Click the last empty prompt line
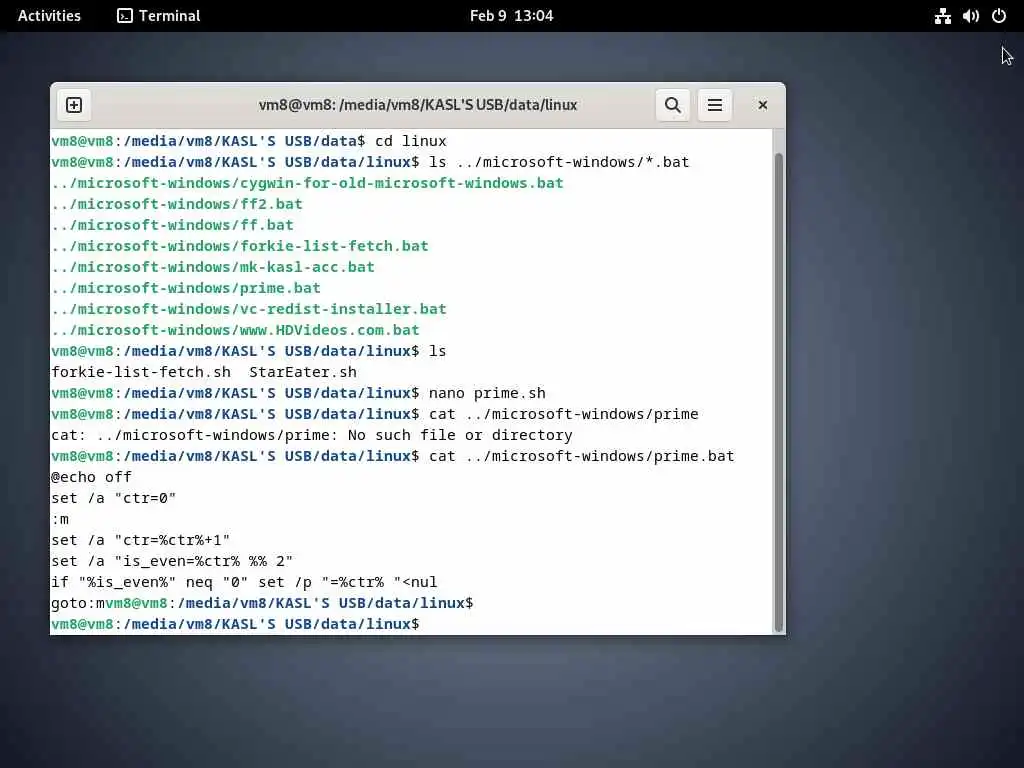The width and height of the screenshot is (1024, 768). [x=235, y=624]
